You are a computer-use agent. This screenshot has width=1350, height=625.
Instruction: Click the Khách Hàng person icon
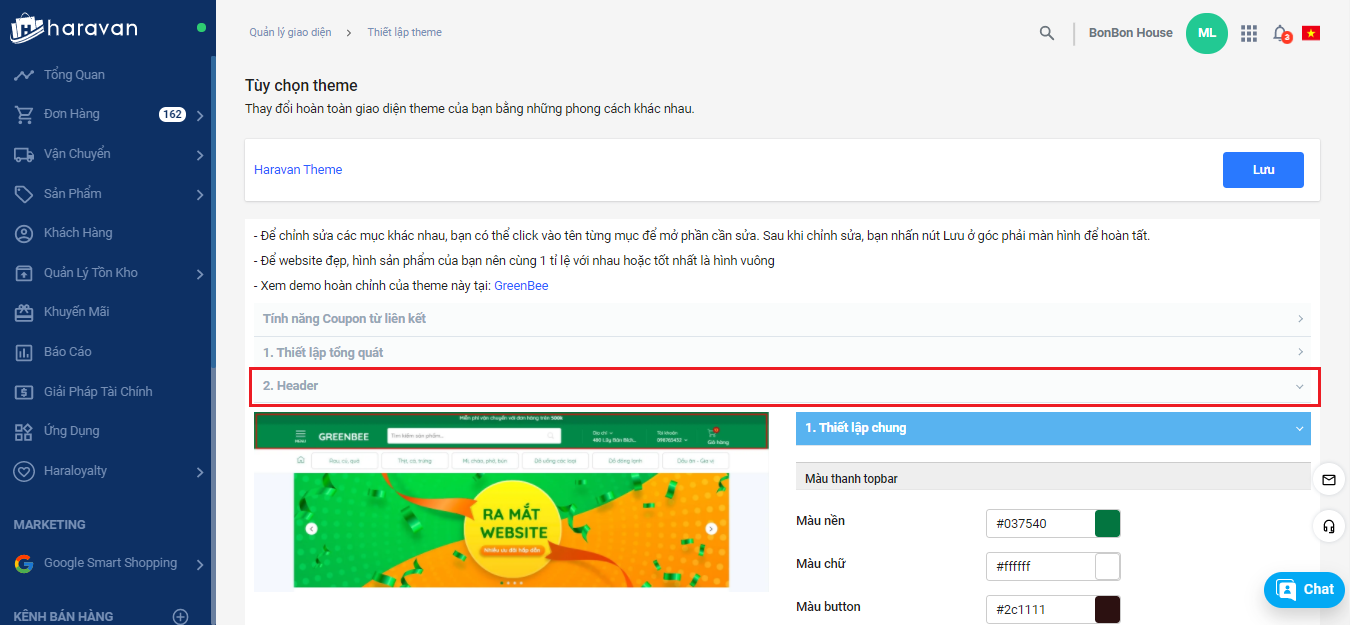point(24,233)
